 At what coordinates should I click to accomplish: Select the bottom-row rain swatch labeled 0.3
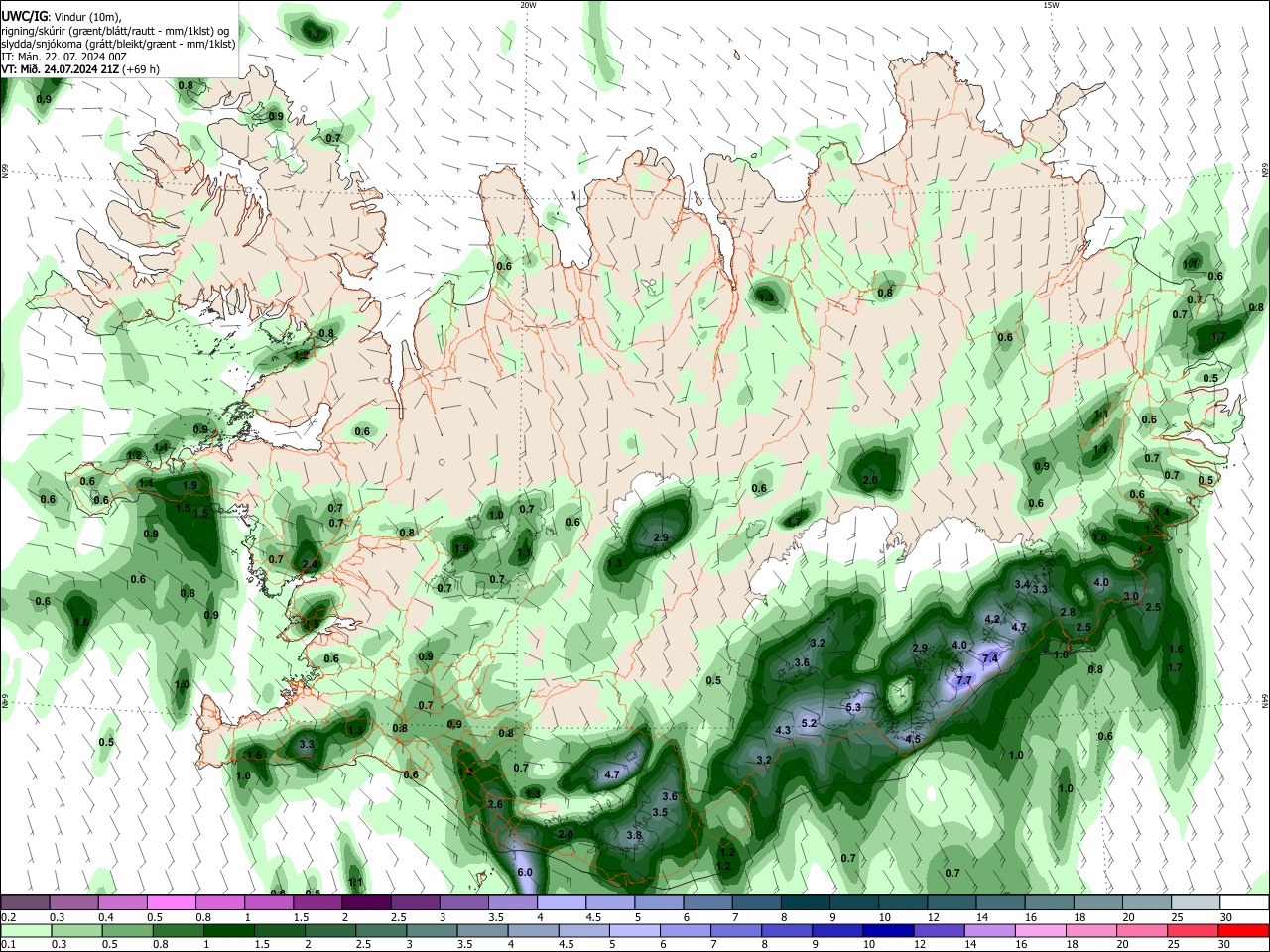(x=77, y=930)
